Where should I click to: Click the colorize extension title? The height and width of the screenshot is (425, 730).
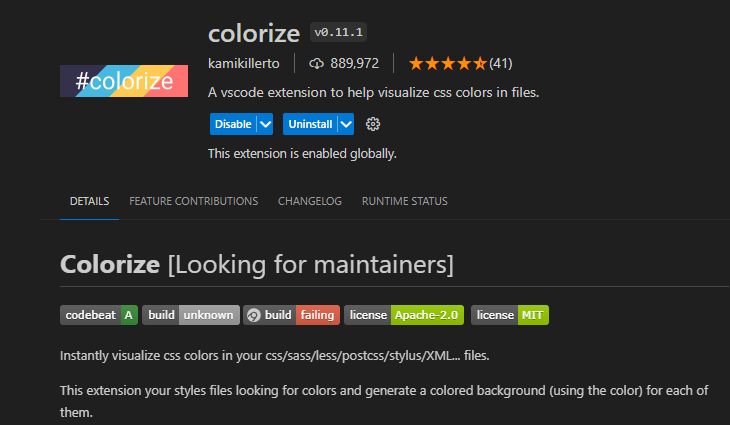click(254, 34)
